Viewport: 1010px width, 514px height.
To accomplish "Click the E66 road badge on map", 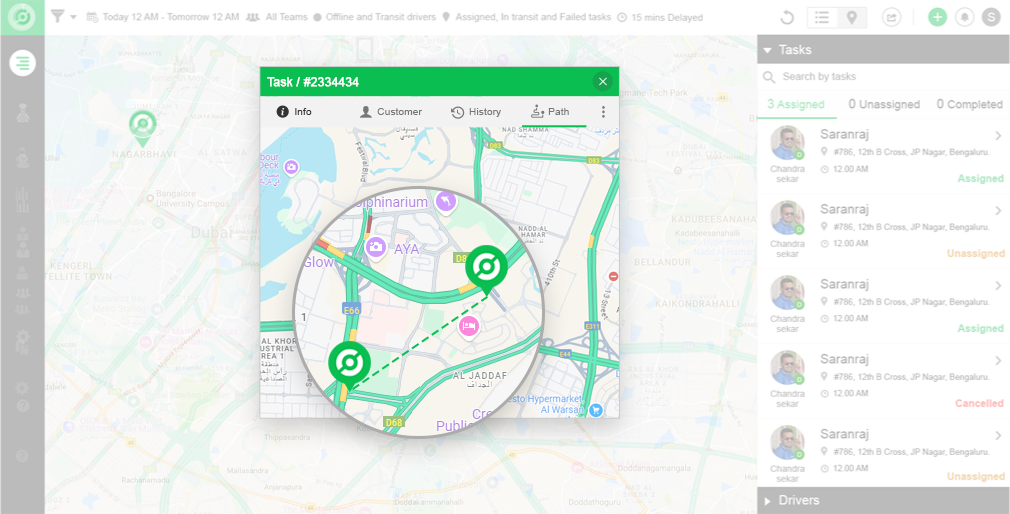I will coord(352,310).
